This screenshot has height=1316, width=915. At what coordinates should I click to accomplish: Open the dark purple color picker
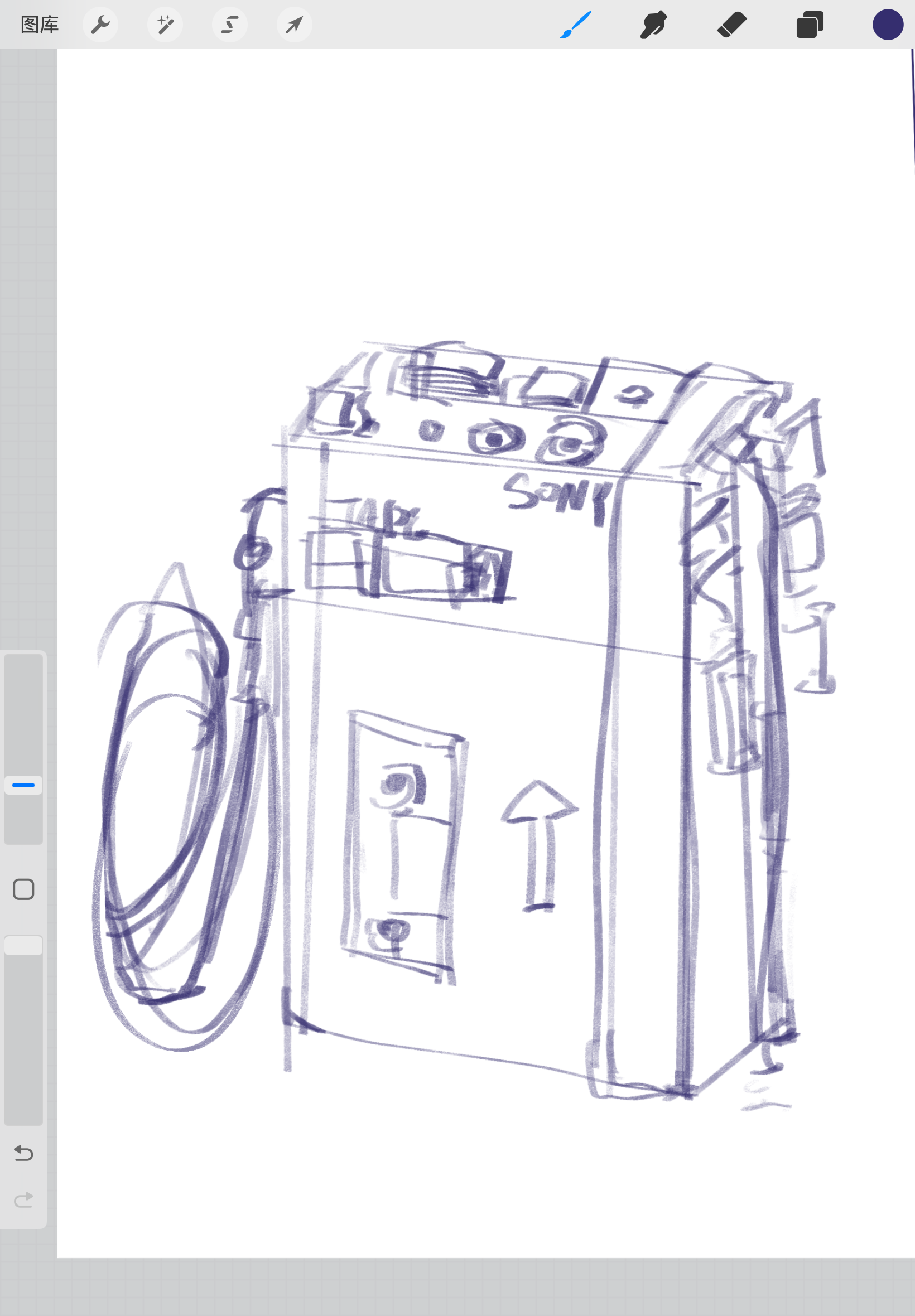pyautogui.click(x=888, y=25)
